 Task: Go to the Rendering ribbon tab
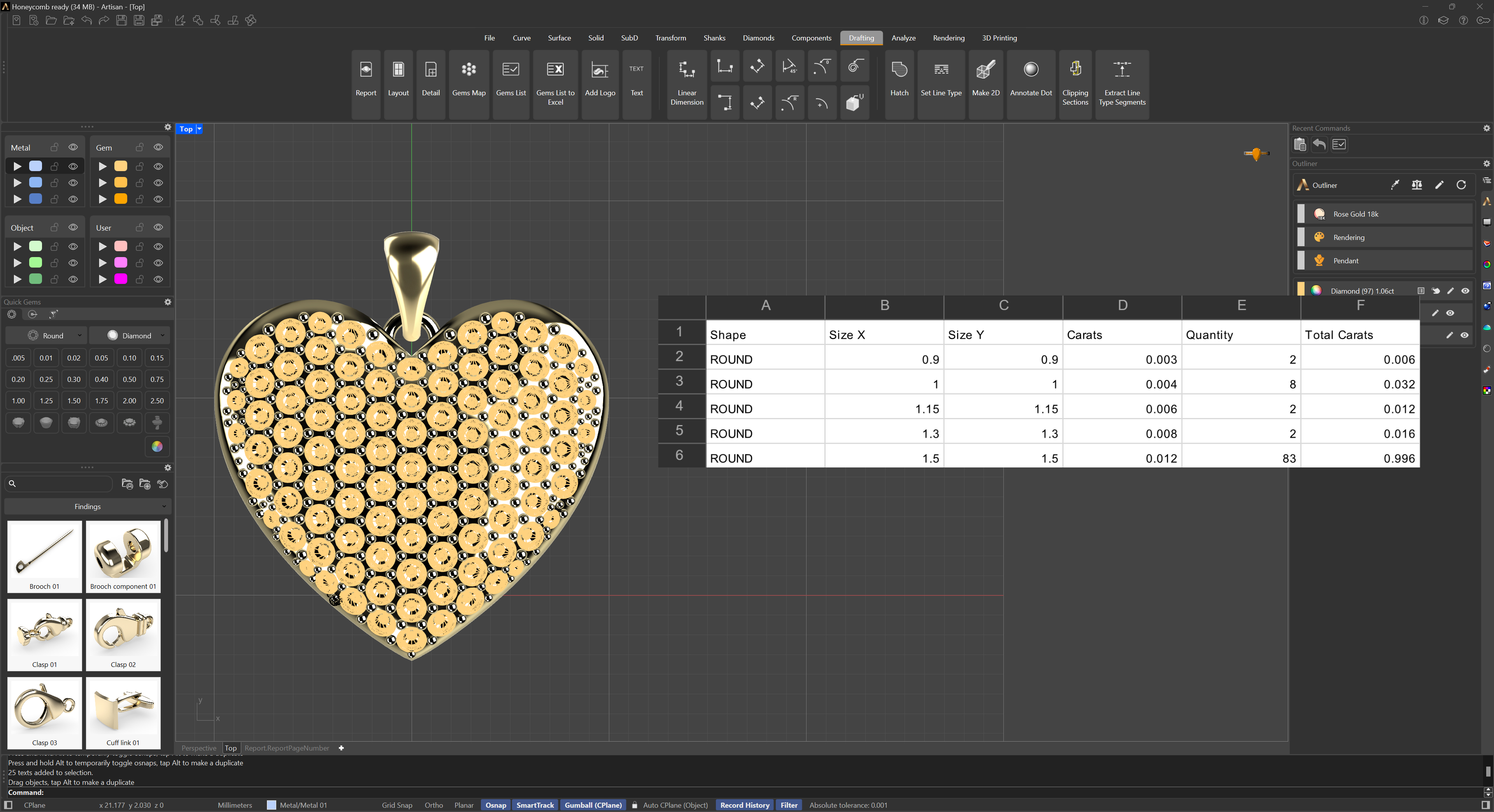pos(949,38)
